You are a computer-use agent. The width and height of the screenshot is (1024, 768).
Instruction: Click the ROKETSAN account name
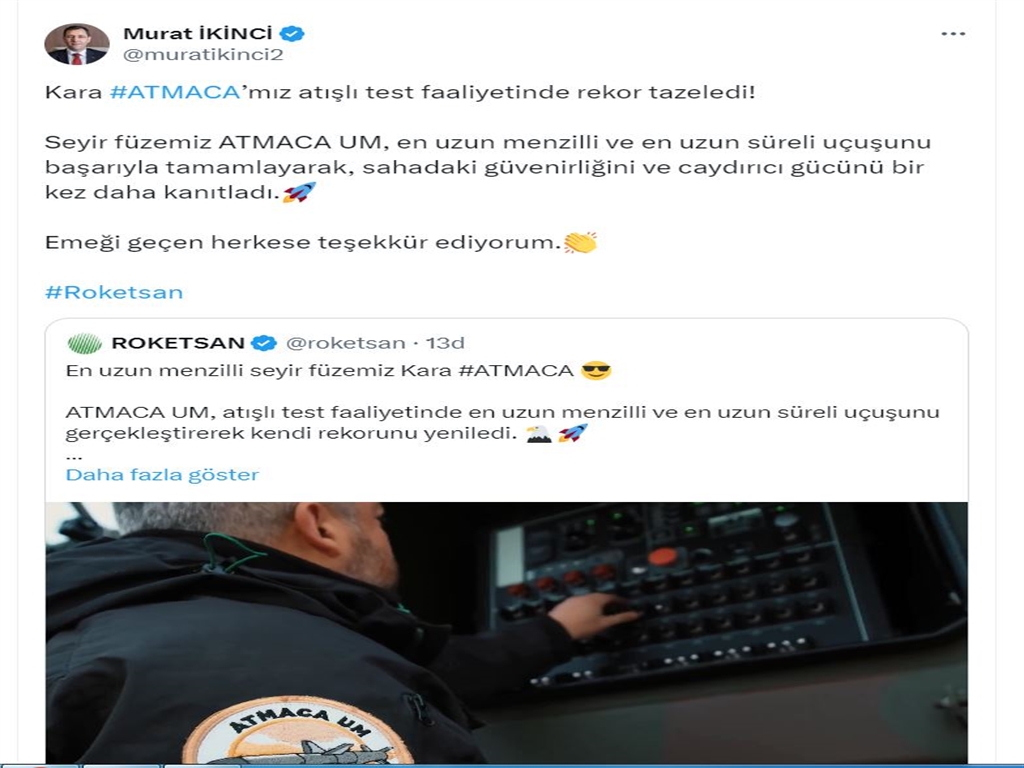(x=178, y=343)
